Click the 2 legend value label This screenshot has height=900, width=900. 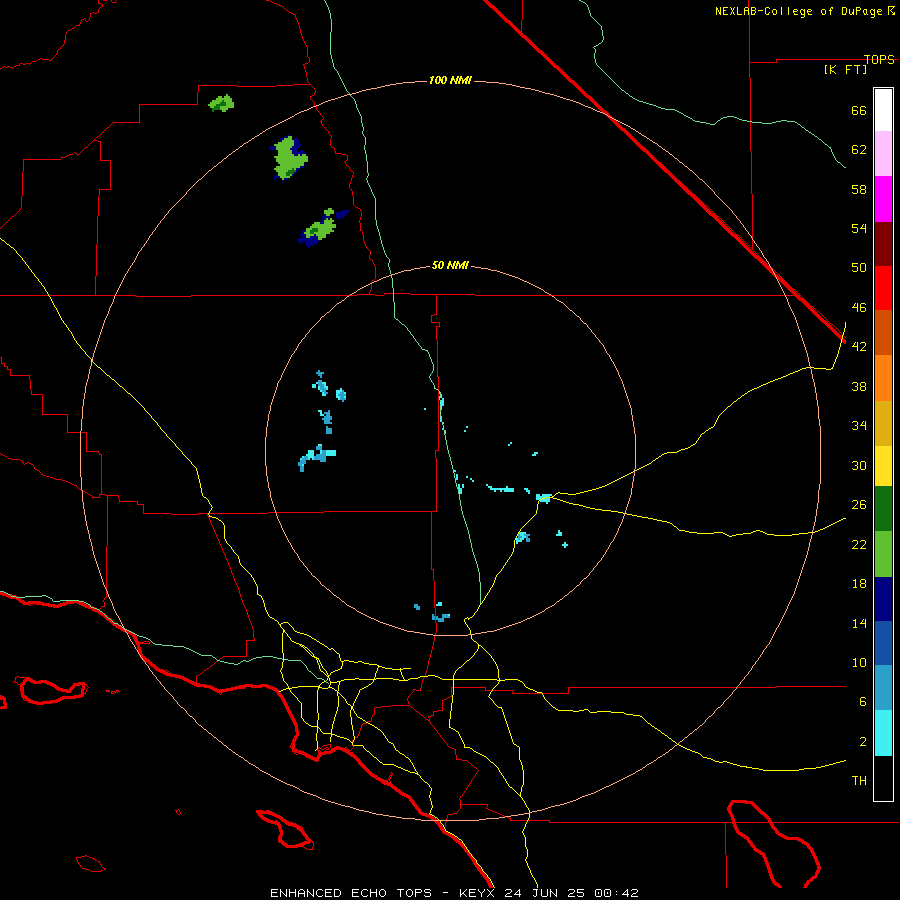[863, 742]
